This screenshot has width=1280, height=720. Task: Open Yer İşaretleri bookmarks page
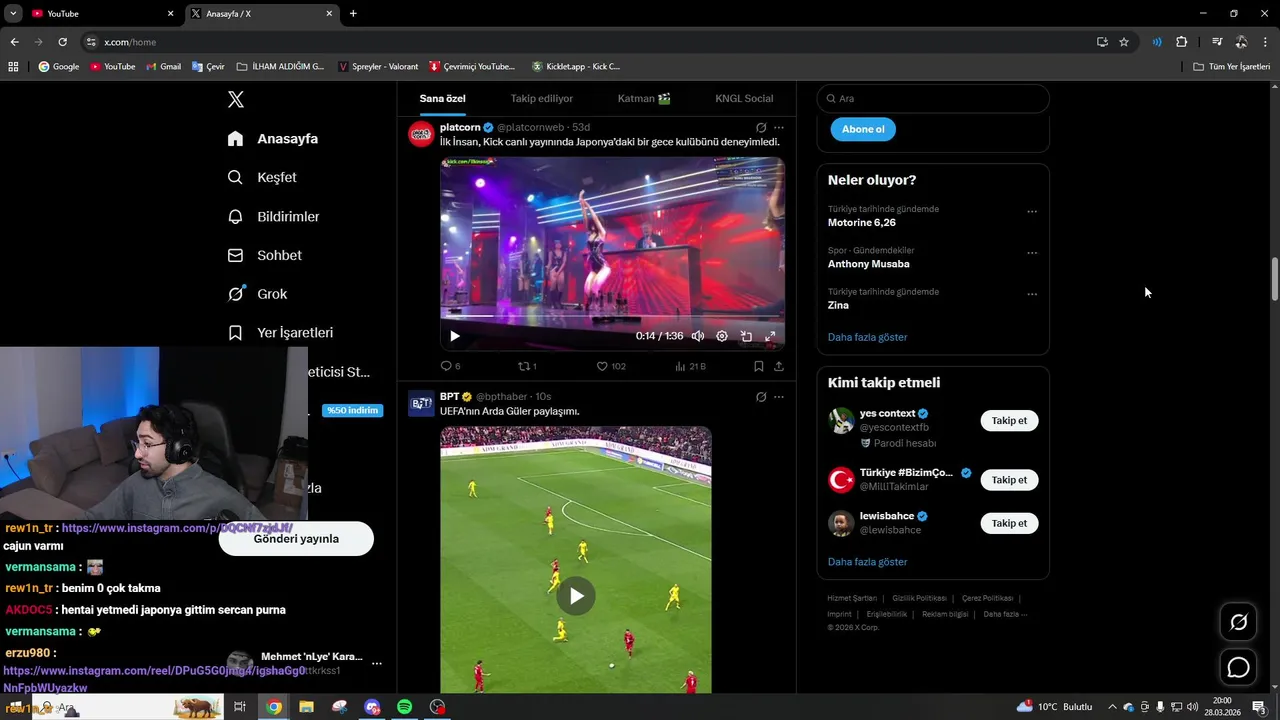[x=280, y=332]
